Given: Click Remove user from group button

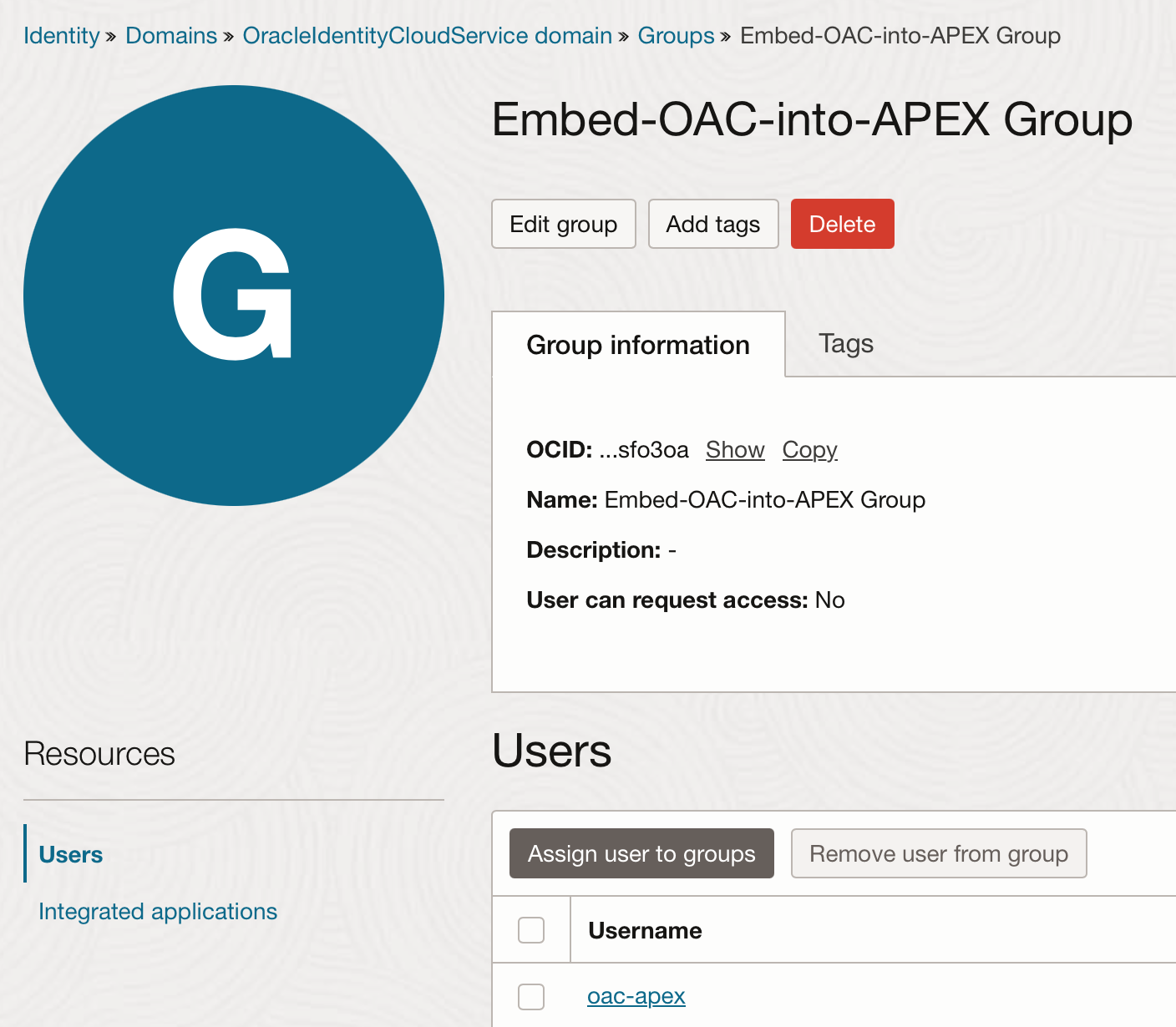Looking at the screenshot, I should coord(939,853).
